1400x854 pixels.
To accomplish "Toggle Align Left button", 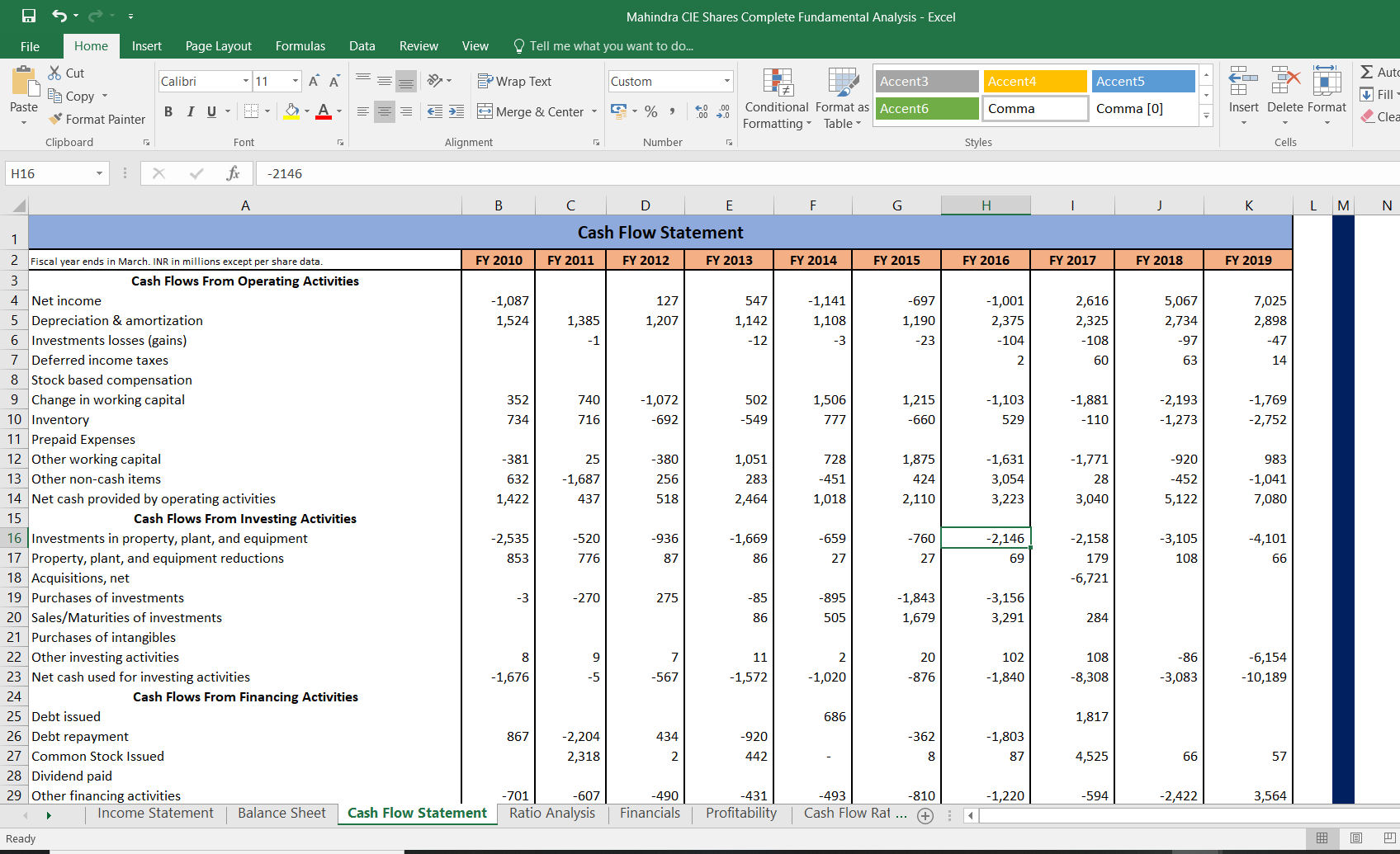I will click(x=363, y=111).
